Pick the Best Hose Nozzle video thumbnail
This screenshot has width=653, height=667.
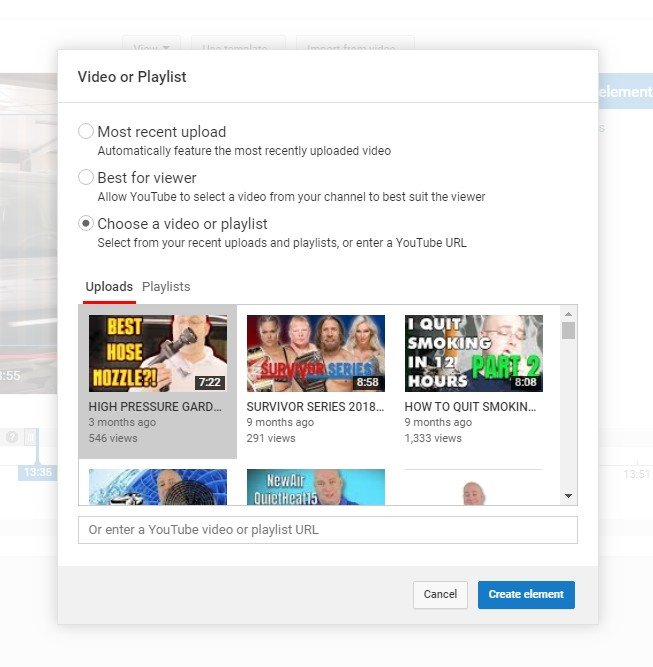click(x=158, y=353)
